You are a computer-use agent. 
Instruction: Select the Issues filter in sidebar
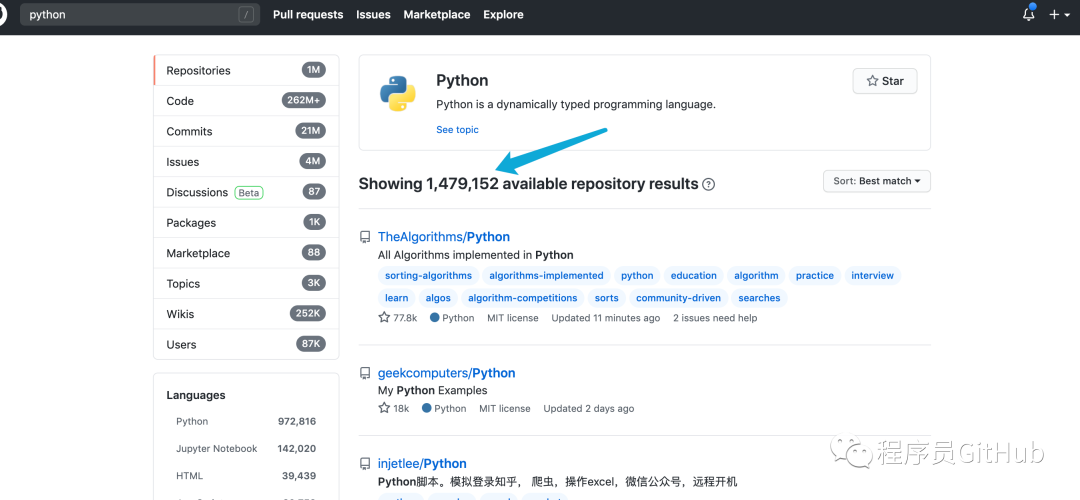183,162
